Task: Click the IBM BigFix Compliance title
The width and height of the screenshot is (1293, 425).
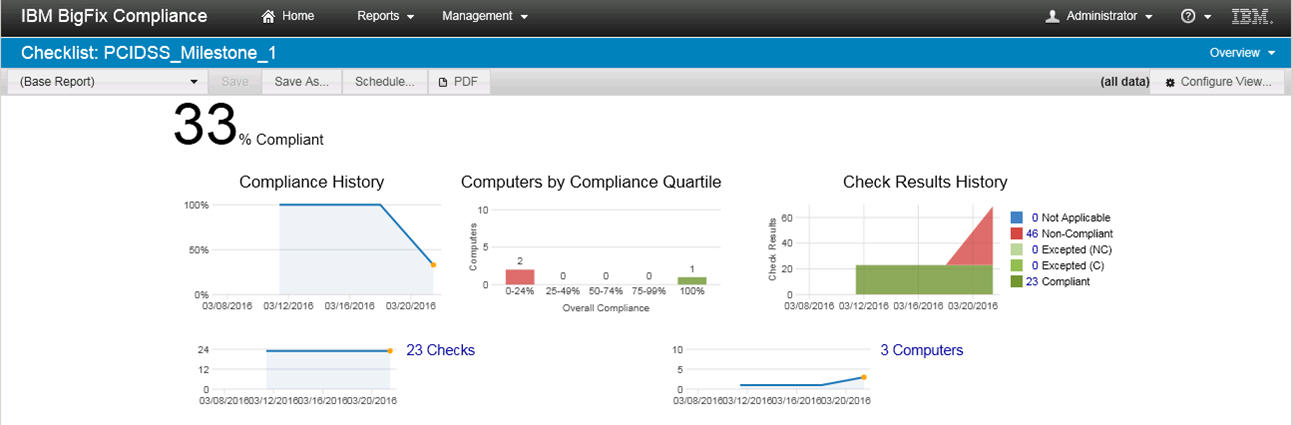Action: pos(114,16)
